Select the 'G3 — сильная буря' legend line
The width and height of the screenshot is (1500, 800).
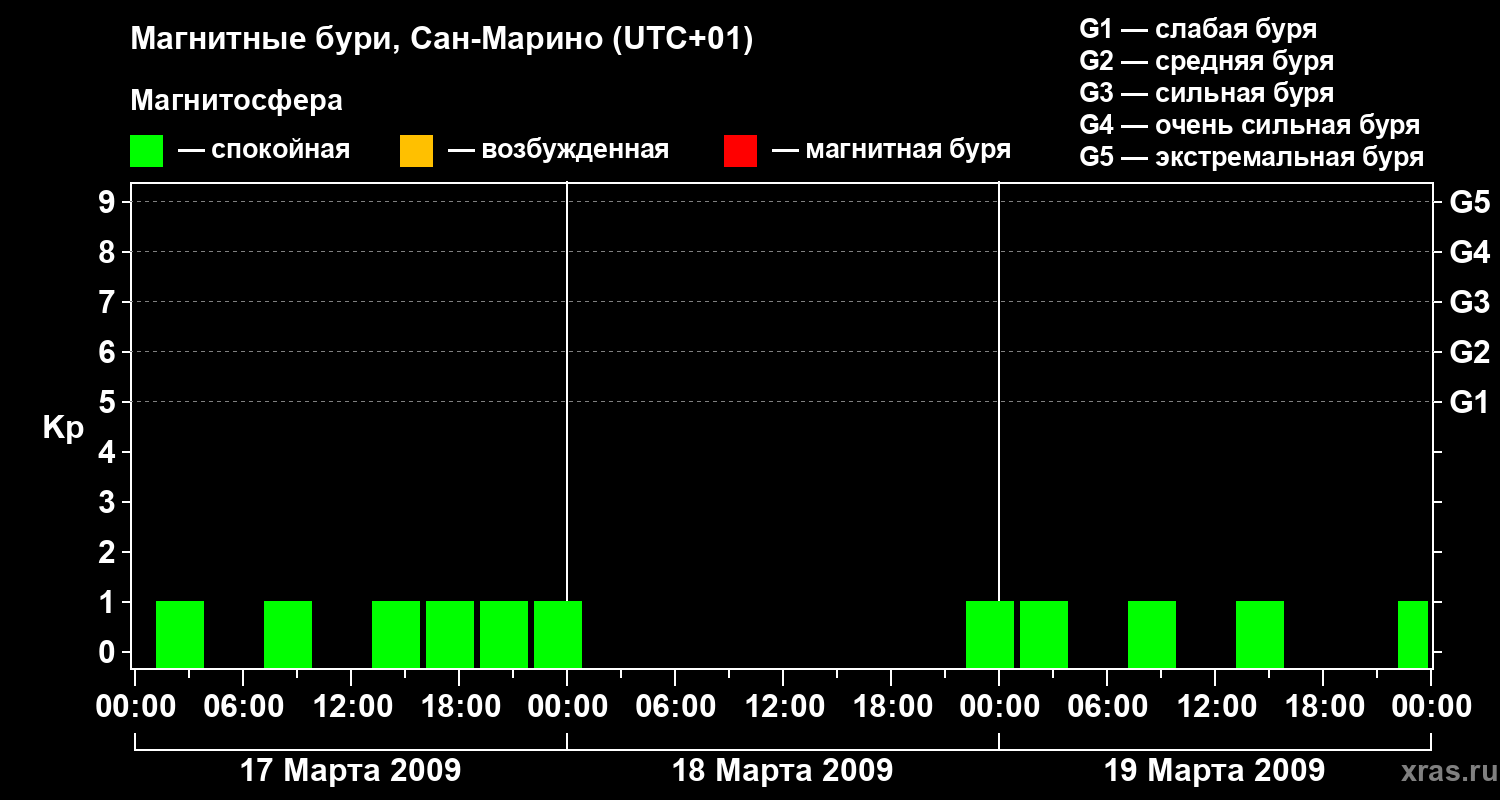(1206, 93)
